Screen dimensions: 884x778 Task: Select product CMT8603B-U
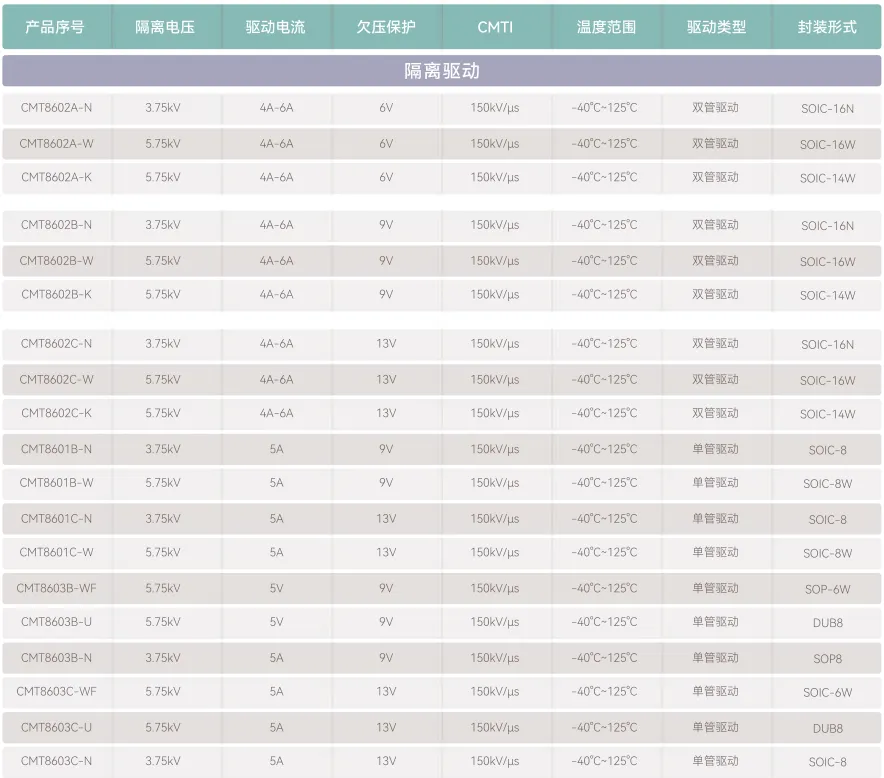pos(56,622)
